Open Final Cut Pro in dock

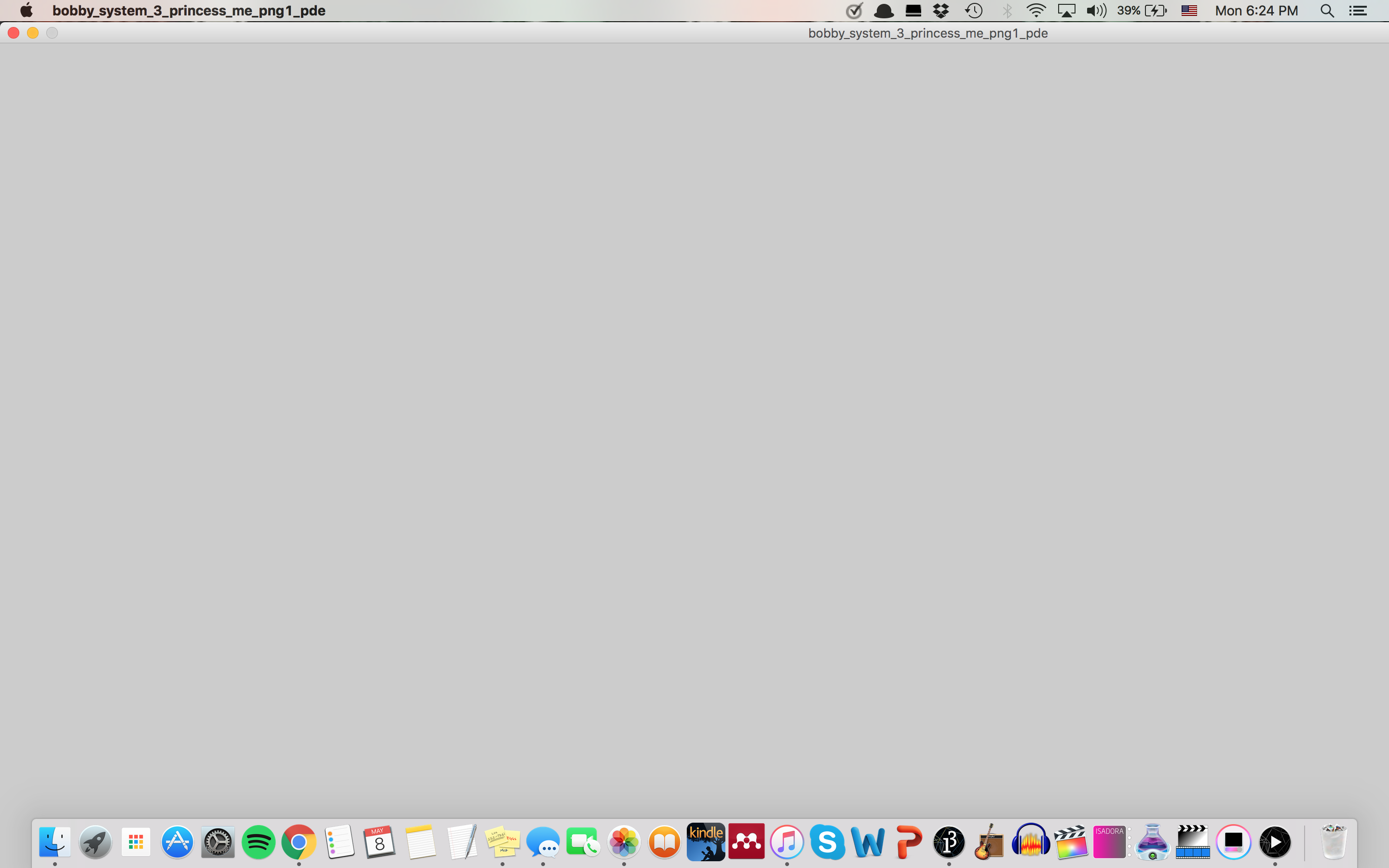(x=1071, y=842)
